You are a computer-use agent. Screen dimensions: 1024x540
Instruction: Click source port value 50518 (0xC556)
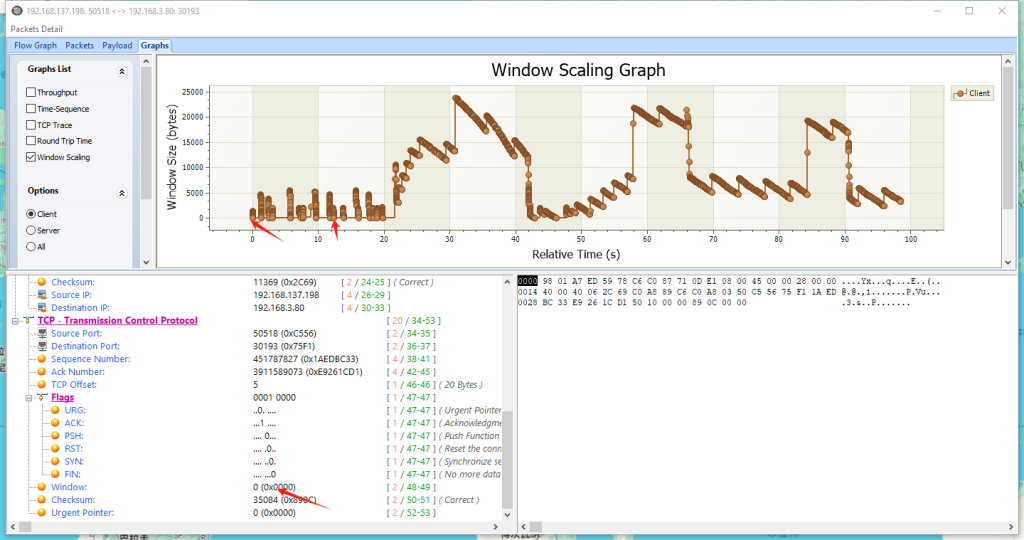283,334
